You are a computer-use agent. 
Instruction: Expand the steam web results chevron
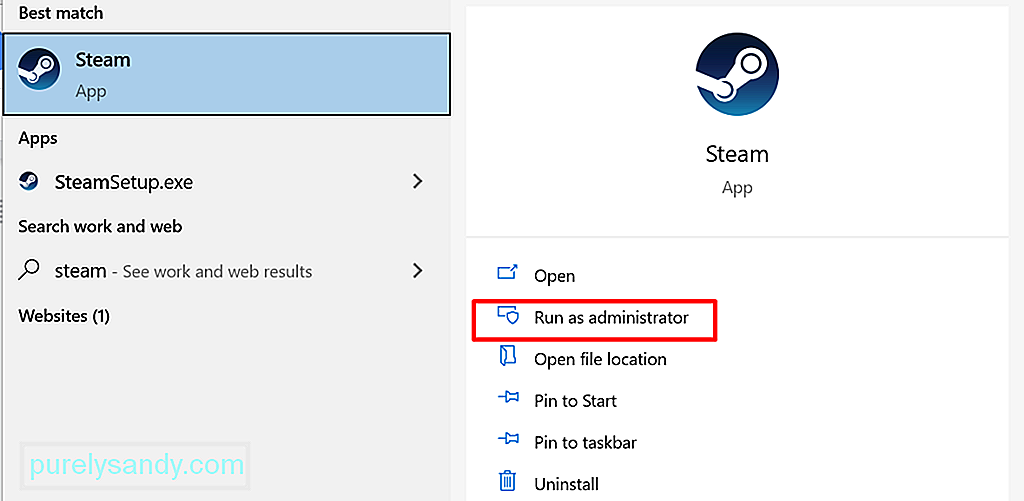coord(418,270)
